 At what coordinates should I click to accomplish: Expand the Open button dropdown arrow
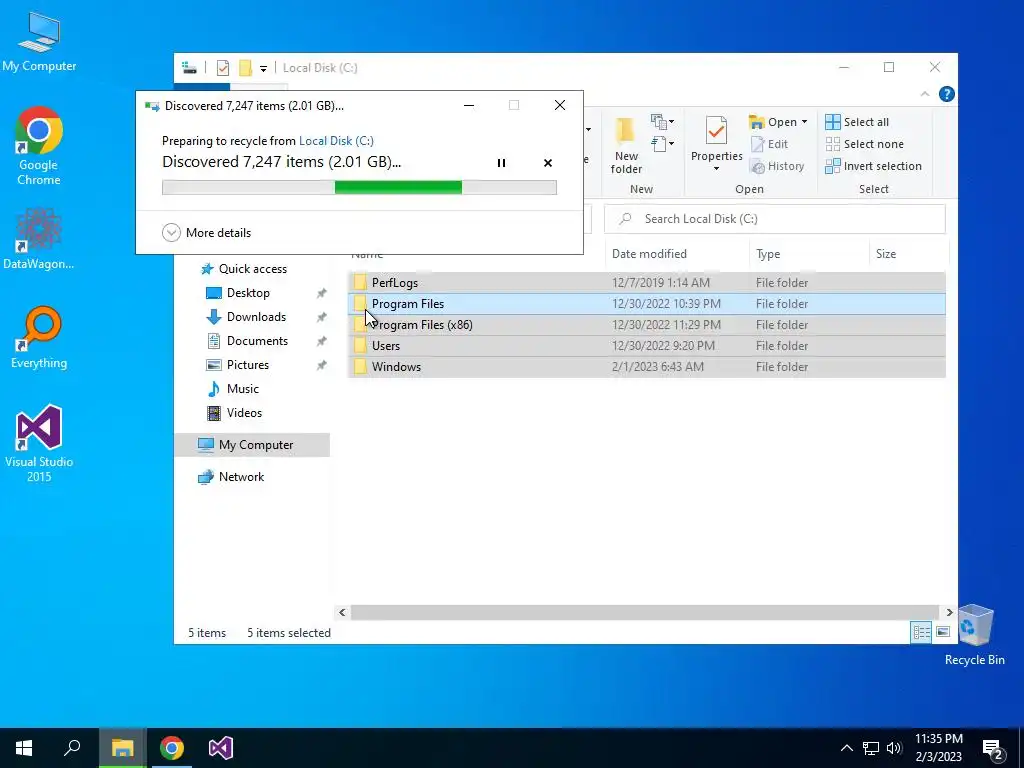click(x=805, y=122)
